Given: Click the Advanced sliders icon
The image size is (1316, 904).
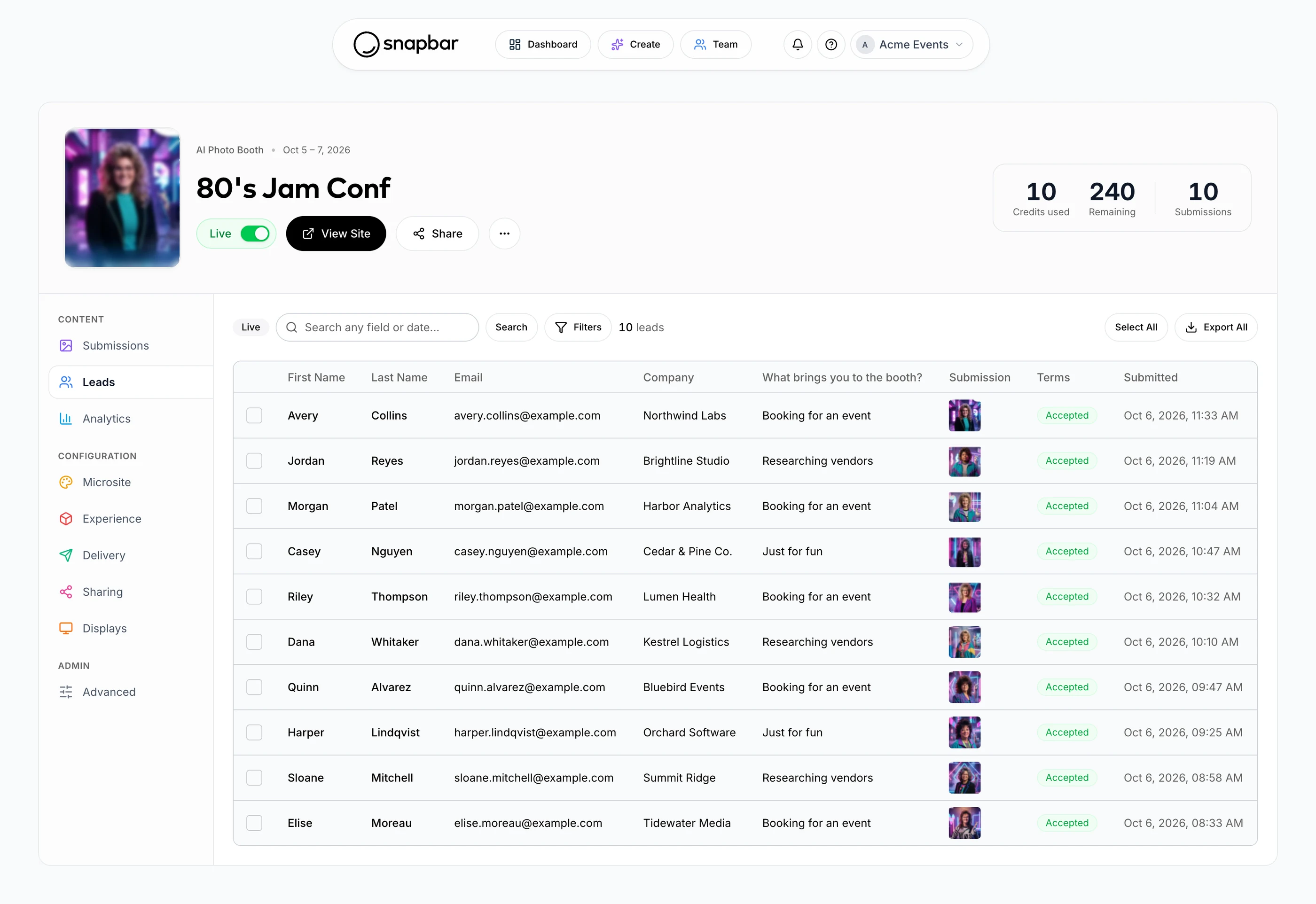Looking at the screenshot, I should [66, 692].
